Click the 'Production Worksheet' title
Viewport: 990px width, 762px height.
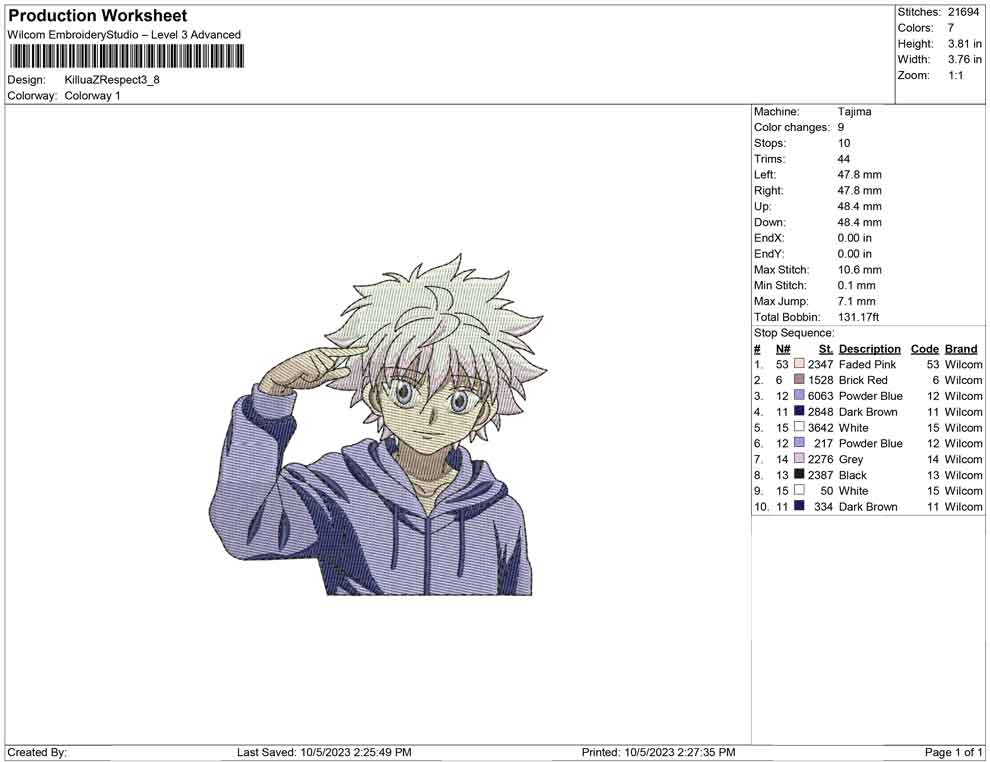(98, 16)
